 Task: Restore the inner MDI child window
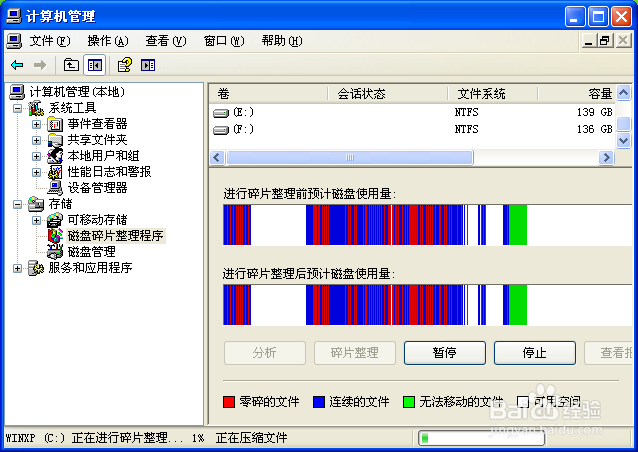coord(605,41)
